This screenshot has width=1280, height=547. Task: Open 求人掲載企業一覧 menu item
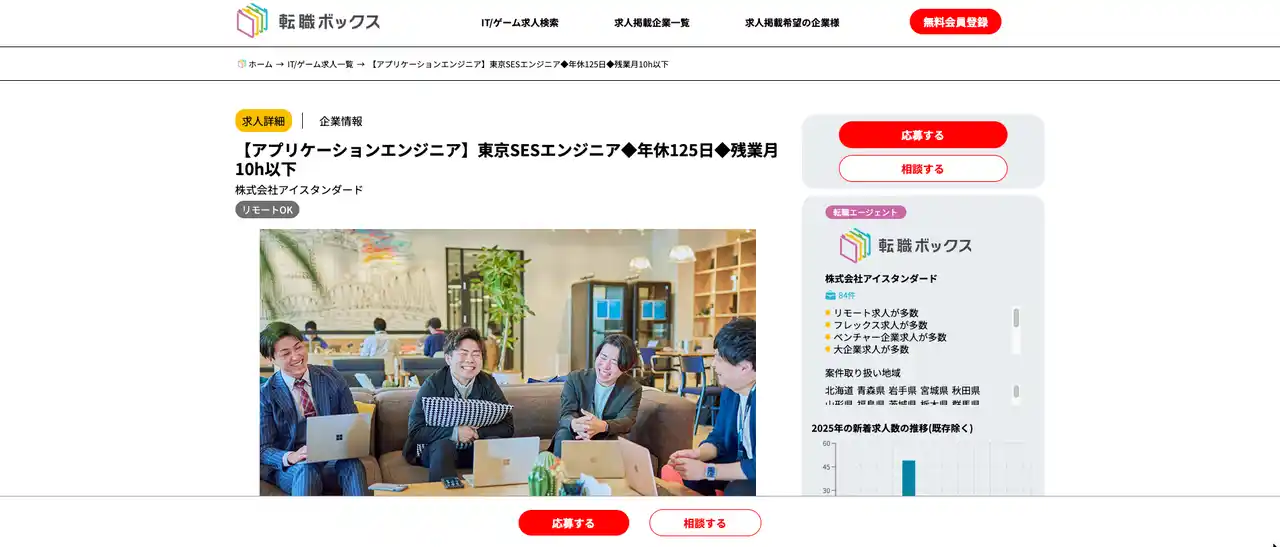[x=652, y=22]
